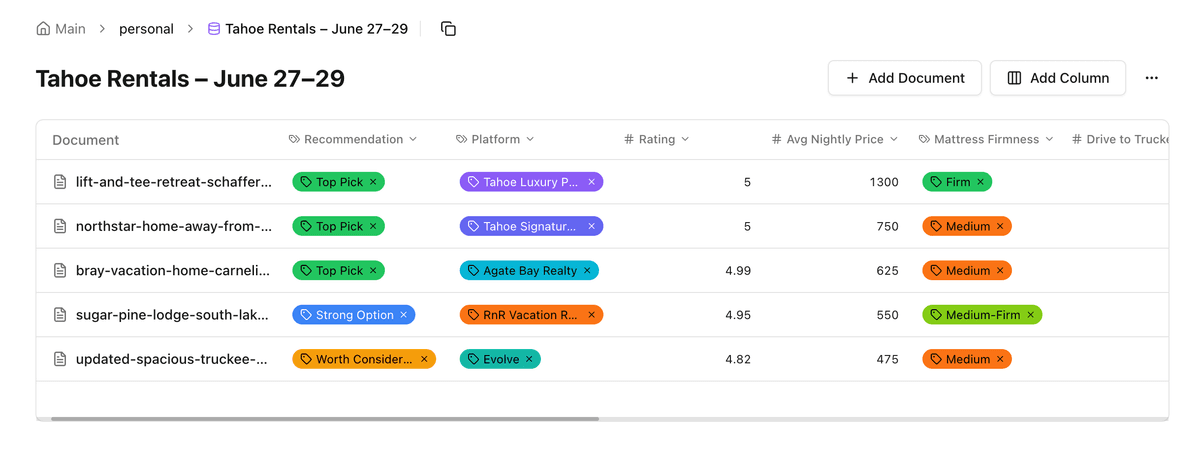Viewport: 1200px width, 454px height.
Task: Open the sugar-pine-lodge-south-lak document
Action: coord(174,314)
